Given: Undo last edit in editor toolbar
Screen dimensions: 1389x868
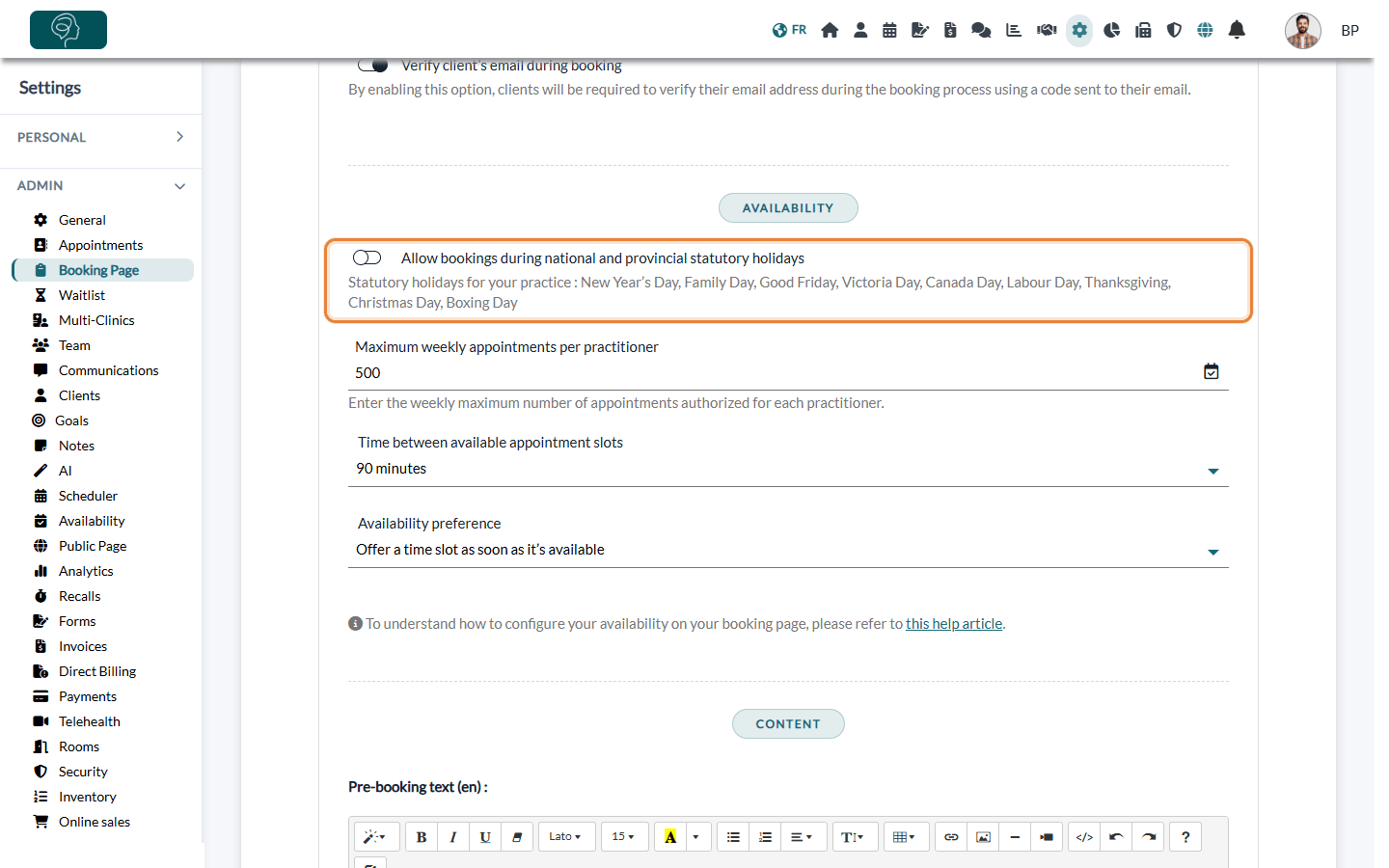Looking at the screenshot, I should [1116, 837].
